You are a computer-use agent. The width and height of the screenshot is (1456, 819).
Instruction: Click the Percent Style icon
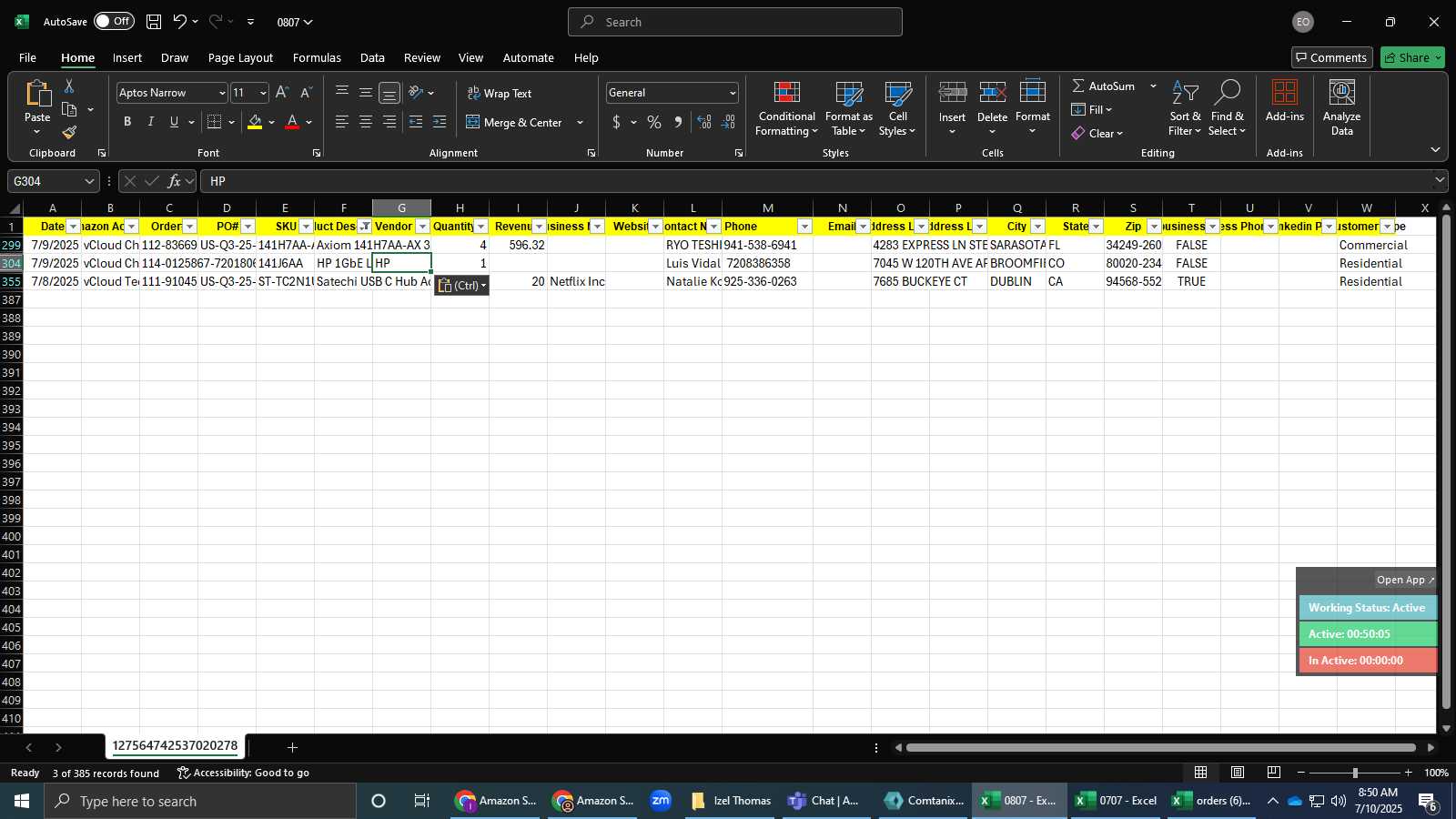(654, 122)
